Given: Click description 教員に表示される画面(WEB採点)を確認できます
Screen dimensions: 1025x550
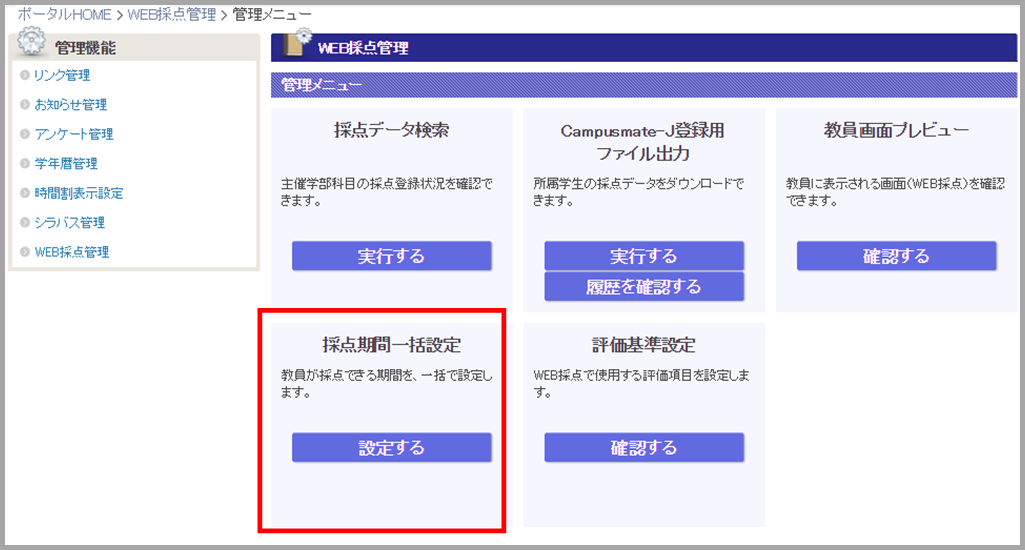Looking at the screenshot, I should [x=895, y=192].
